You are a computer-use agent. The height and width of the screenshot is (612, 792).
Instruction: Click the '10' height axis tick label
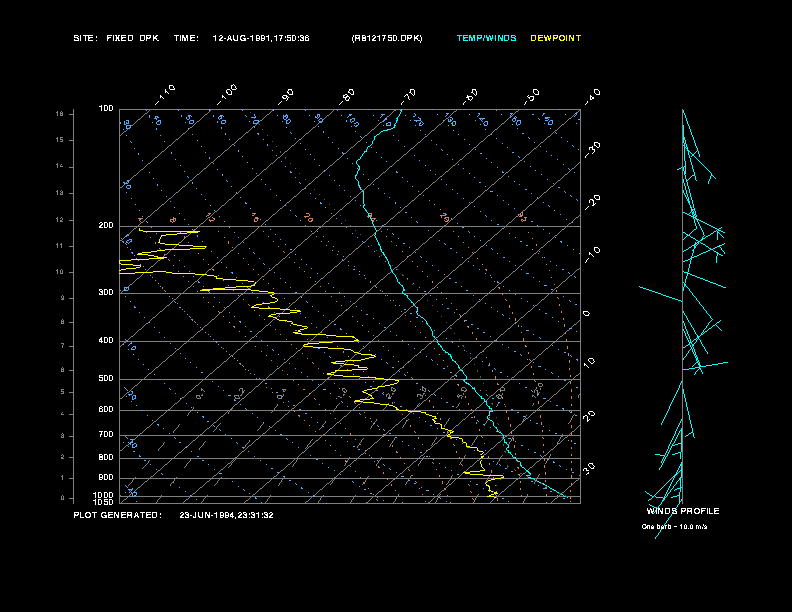tap(60, 272)
